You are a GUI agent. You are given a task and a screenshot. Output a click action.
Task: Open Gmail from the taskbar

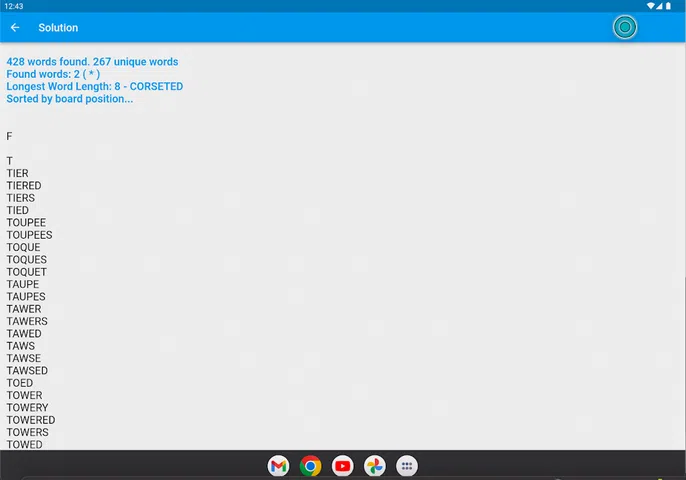click(x=278, y=466)
